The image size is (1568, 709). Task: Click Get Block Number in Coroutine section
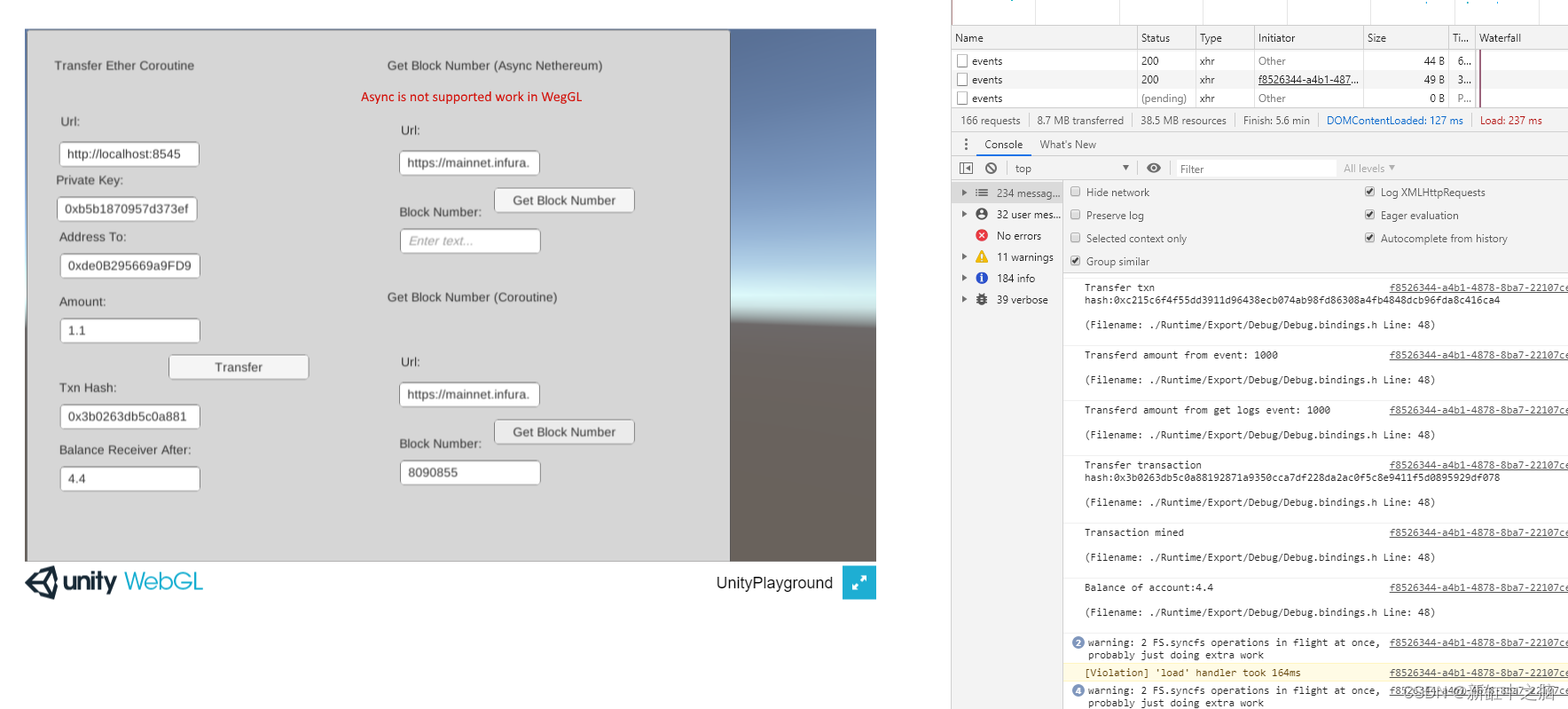point(564,431)
